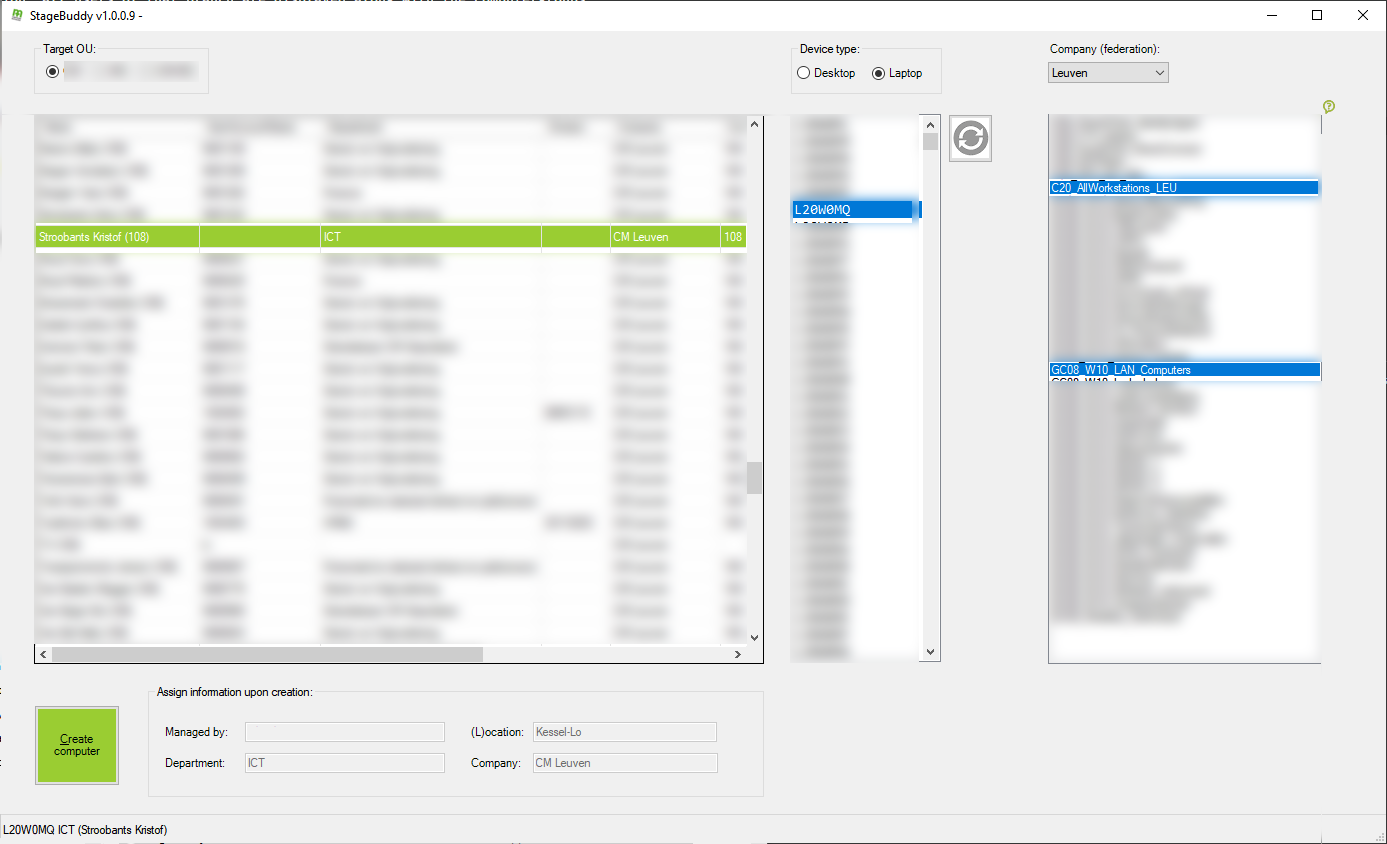Click the (L)ocation field showing Kessel-Lo
This screenshot has width=1387, height=844.
coord(625,732)
